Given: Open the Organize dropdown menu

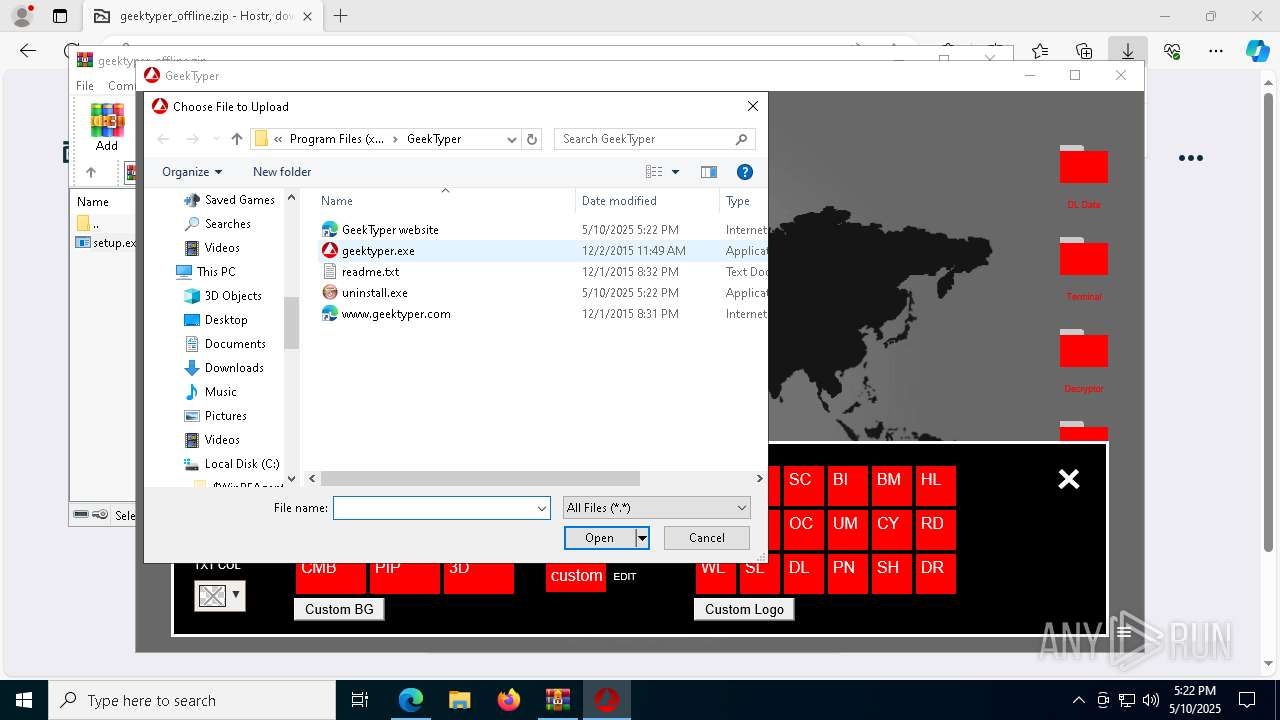Looking at the screenshot, I should click(192, 172).
